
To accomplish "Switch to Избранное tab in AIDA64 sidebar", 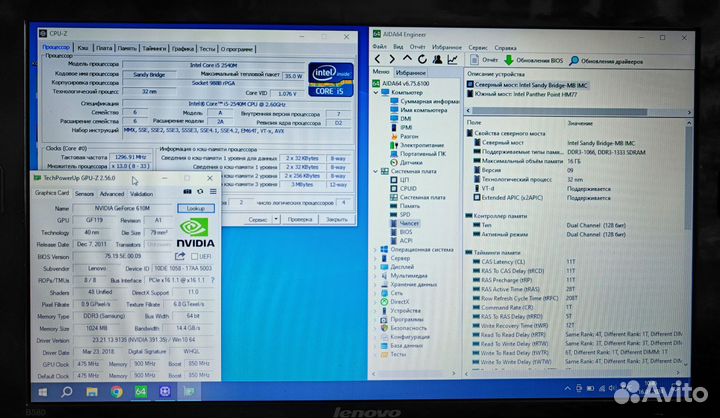I will pyautogui.click(x=411, y=73).
